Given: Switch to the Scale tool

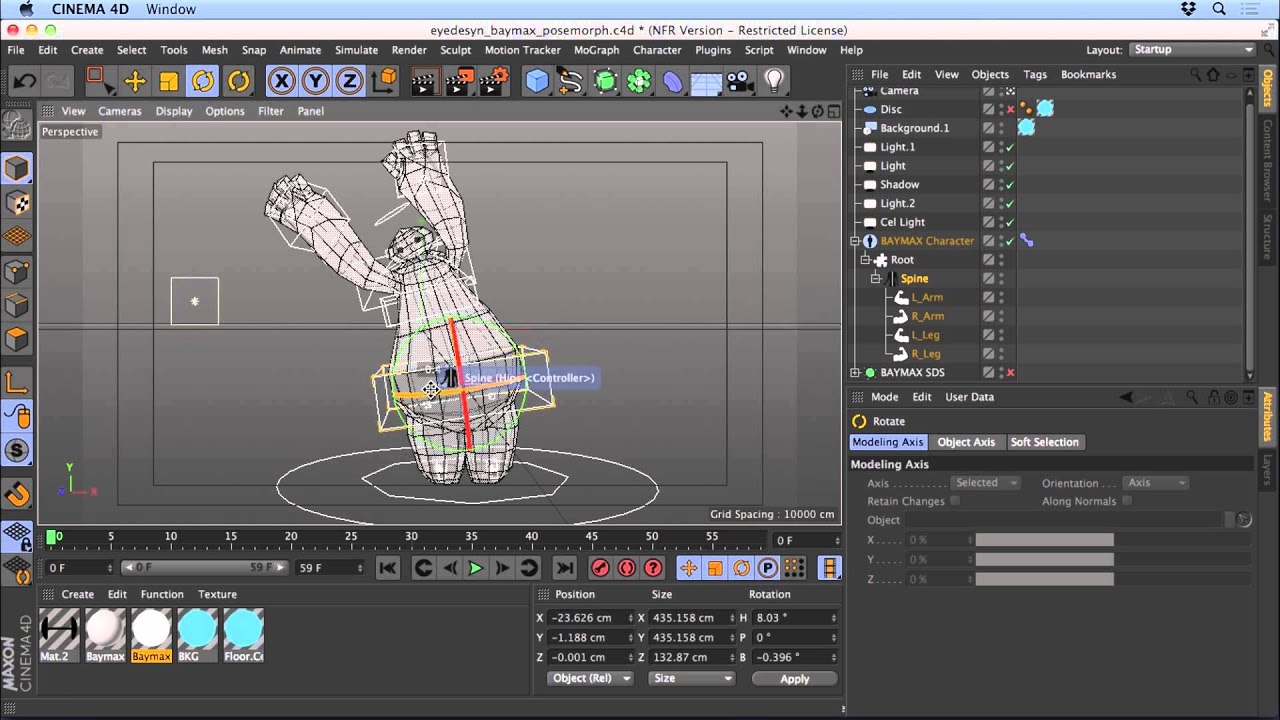Looking at the screenshot, I should pos(169,81).
